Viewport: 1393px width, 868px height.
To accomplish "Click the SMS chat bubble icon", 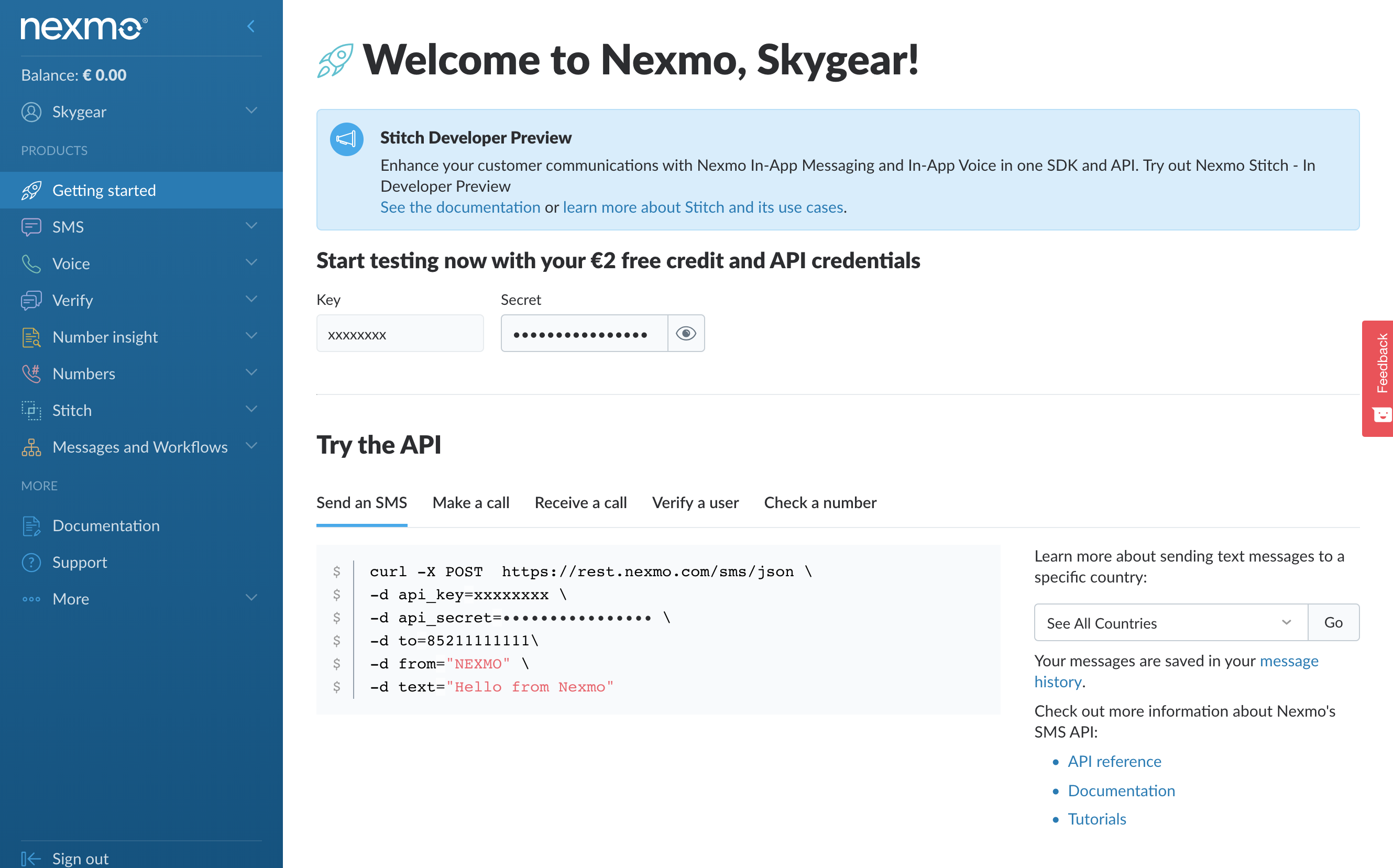I will (31, 227).
